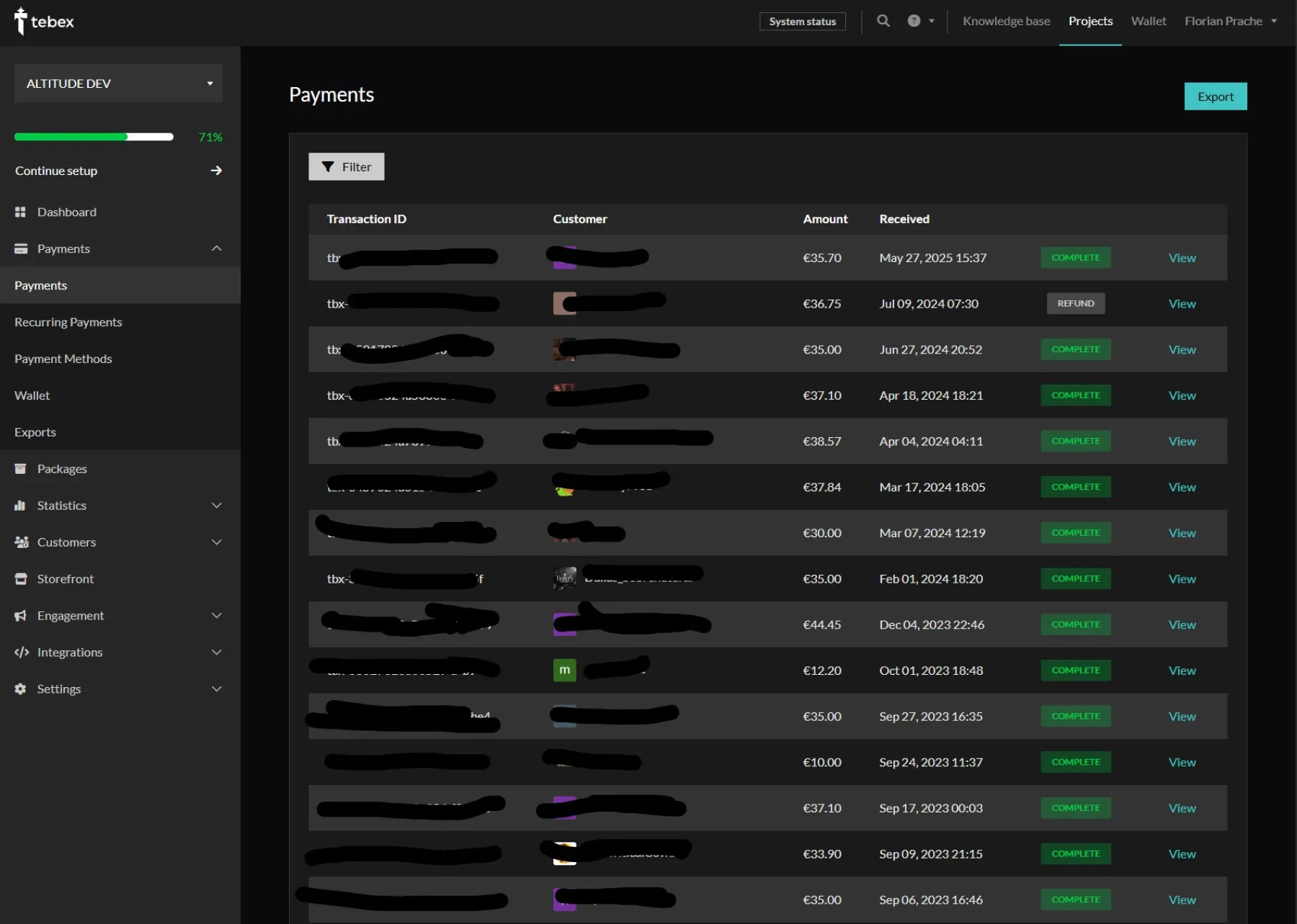Image resolution: width=1297 pixels, height=924 pixels.
Task: Click the 71% setup progress bar
Action: pyautogui.click(x=94, y=137)
